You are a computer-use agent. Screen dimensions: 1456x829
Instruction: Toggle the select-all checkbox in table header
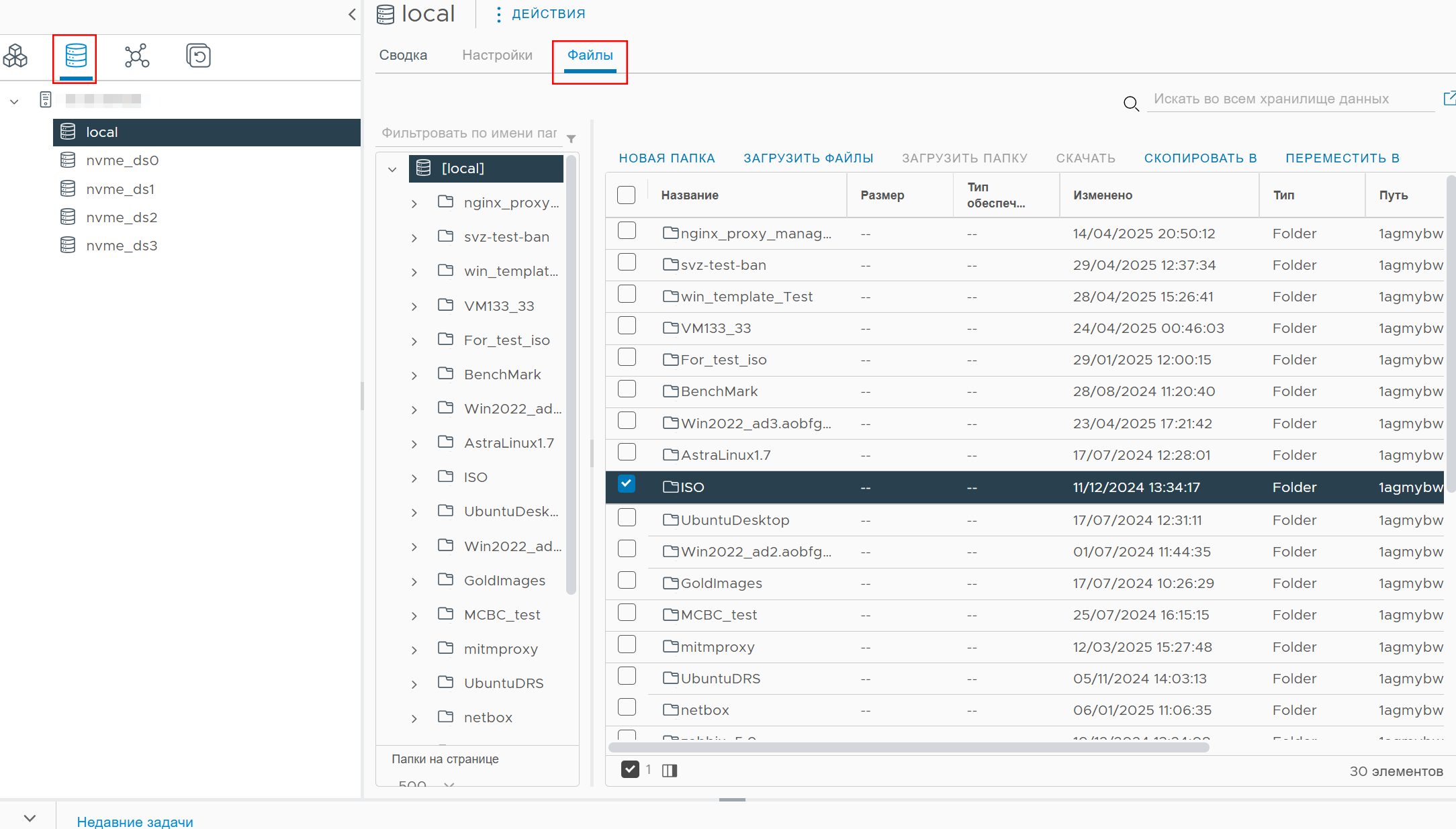tap(626, 195)
